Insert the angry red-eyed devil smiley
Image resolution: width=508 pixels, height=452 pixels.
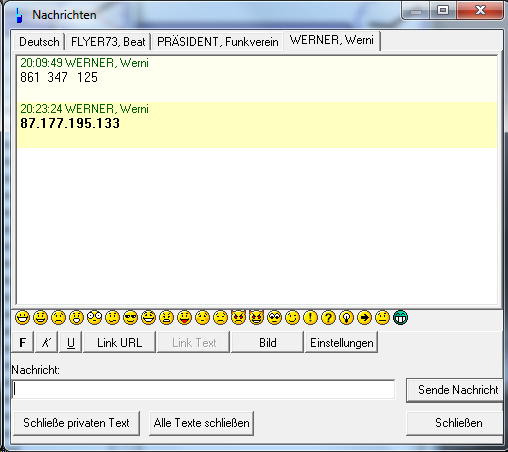238,318
